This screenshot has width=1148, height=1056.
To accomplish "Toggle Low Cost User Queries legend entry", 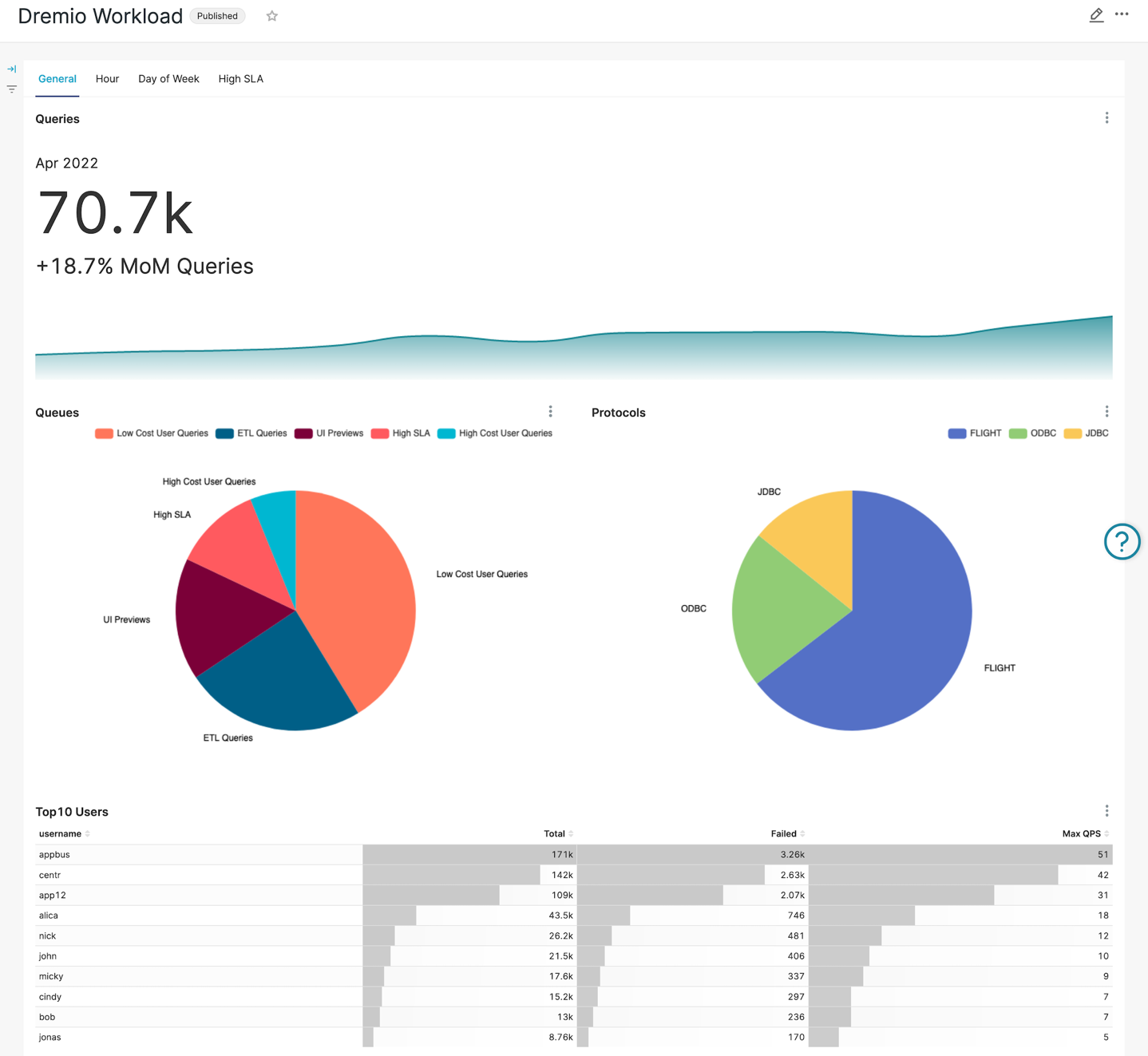I will point(152,433).
